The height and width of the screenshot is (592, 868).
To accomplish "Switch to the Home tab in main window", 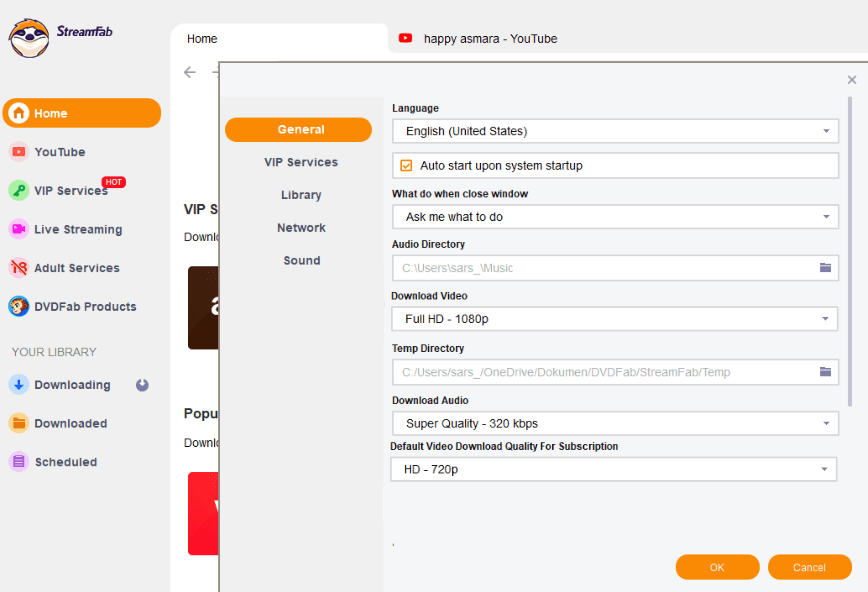I will tap(279, 39).
